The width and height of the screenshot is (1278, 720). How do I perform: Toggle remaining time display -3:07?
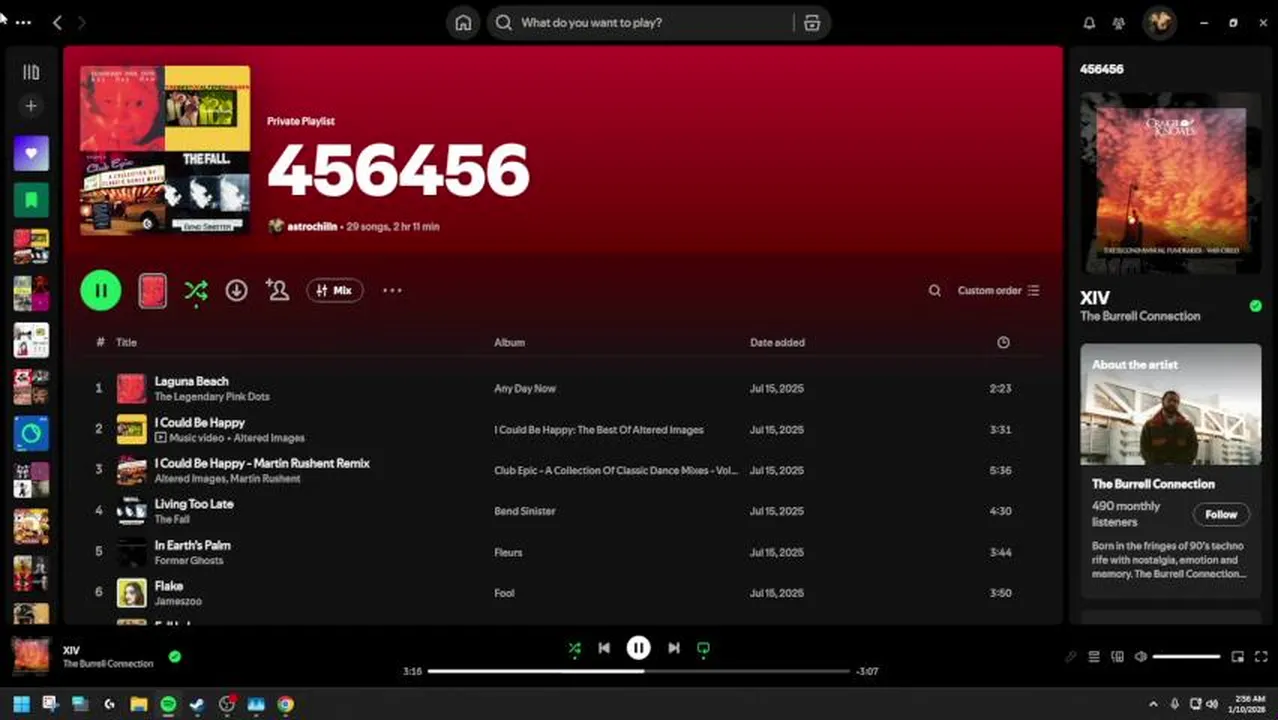point(867,671)
